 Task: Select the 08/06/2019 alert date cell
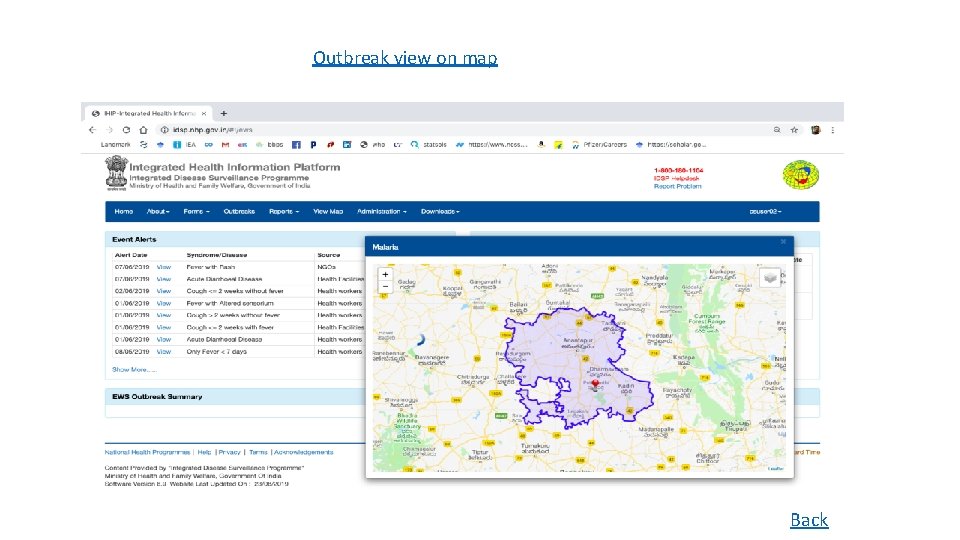point(132,352)
